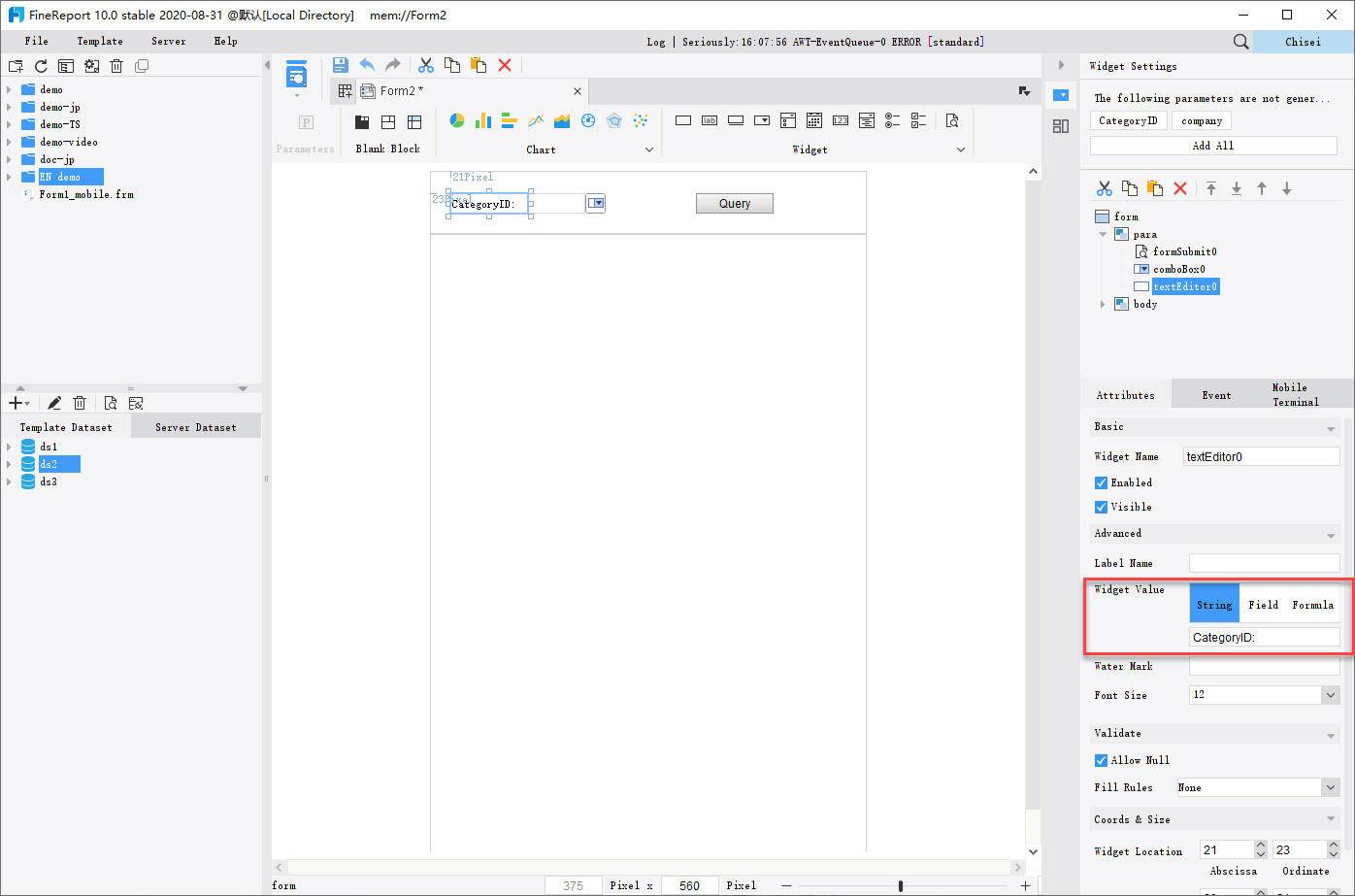1355x896 pixels.
Task: Open the search magnifier in title bar
Action: pyautogui.click(x=1240, y=42)
